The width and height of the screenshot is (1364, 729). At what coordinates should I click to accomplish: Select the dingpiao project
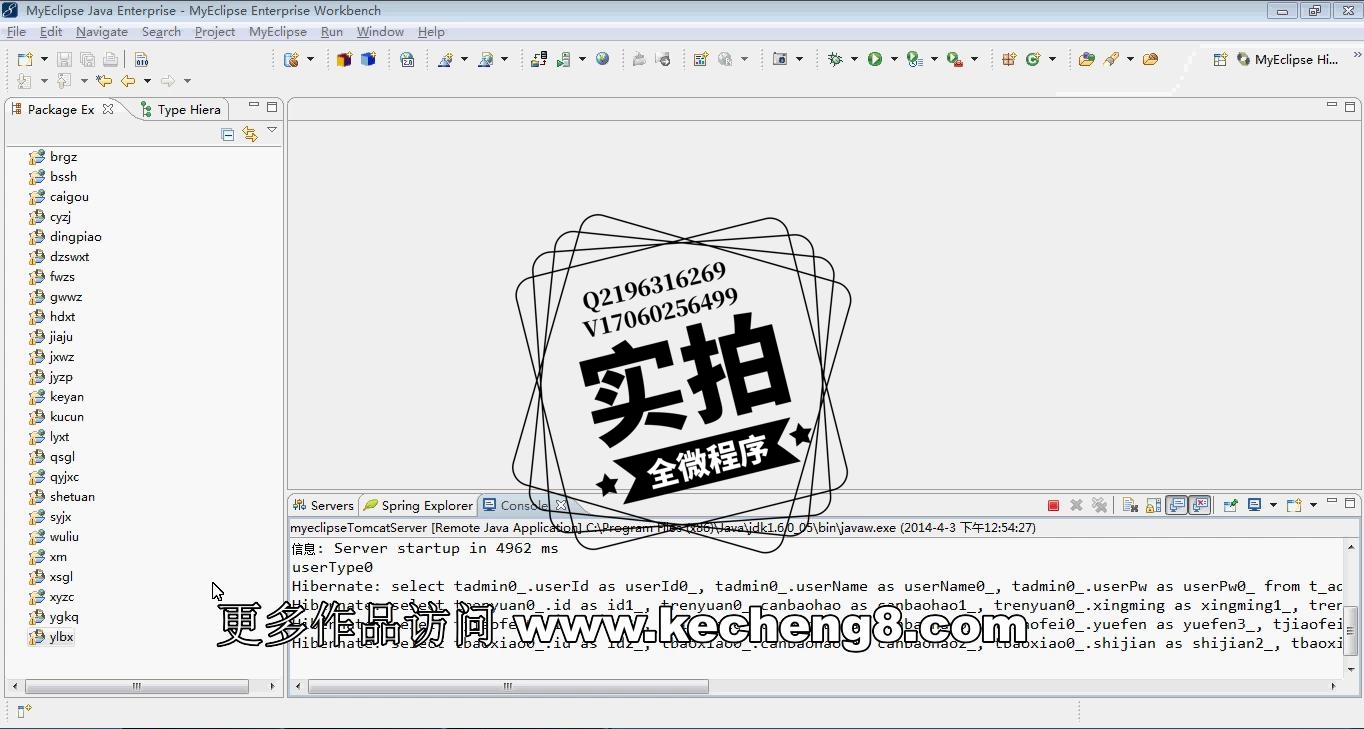(66, 237)
